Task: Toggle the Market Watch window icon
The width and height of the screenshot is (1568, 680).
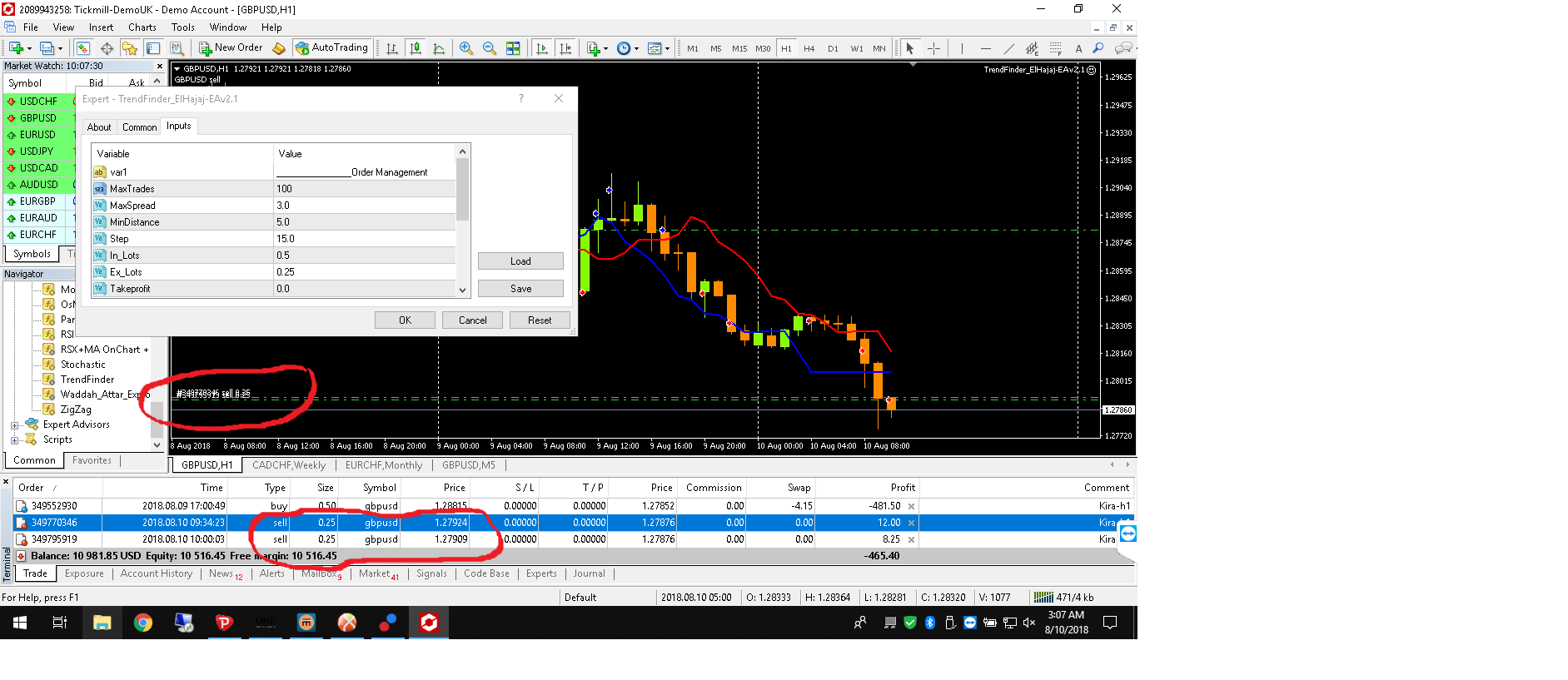Action: pos(83,48)
